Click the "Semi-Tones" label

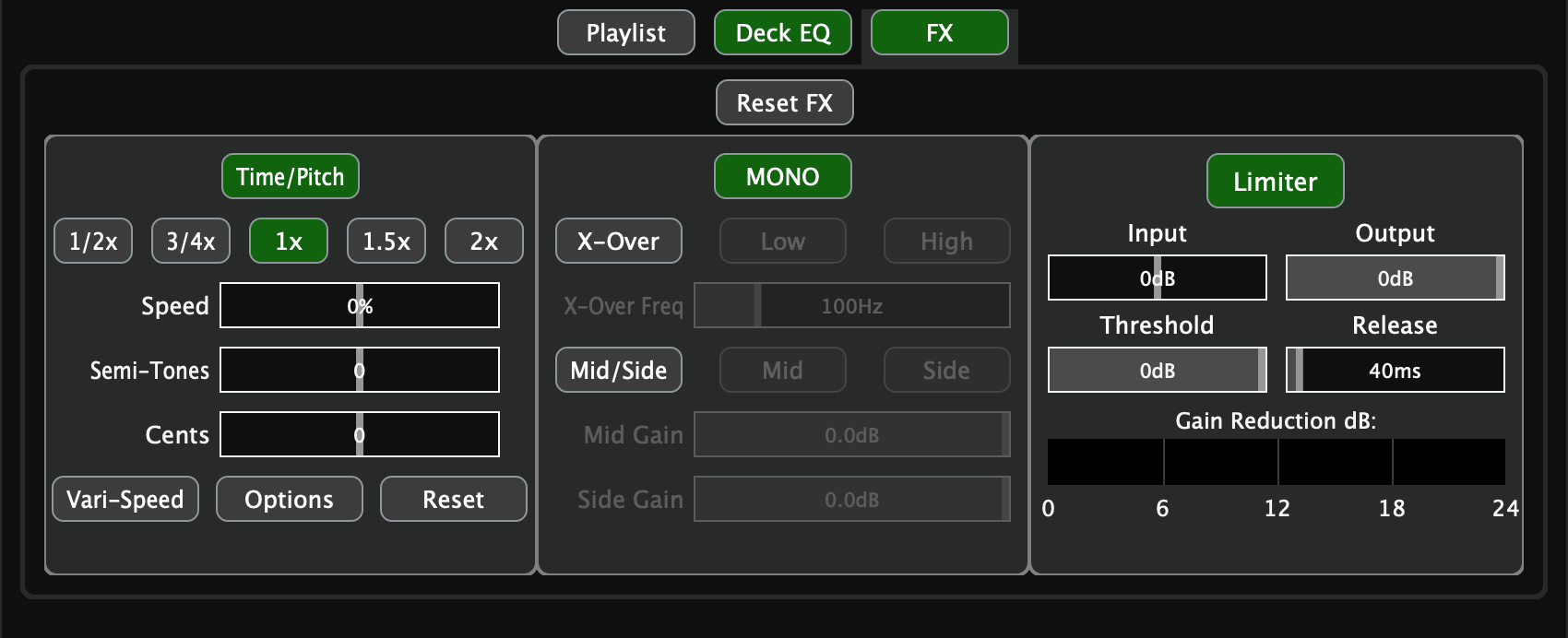click(149, 371)
